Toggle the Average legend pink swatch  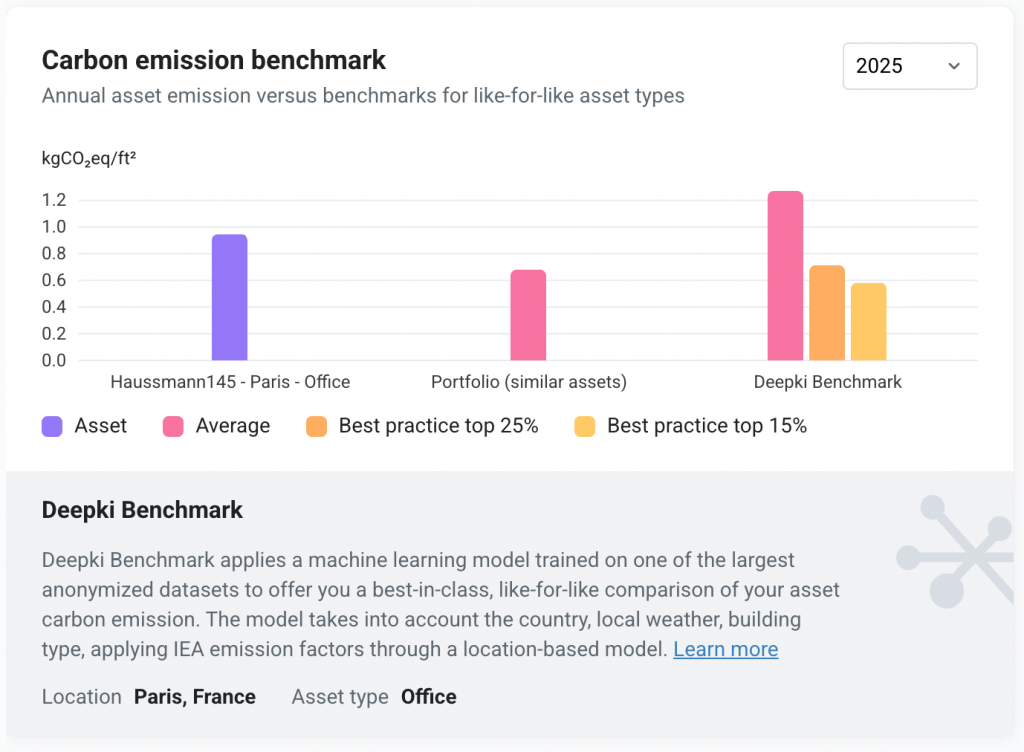coord(174,426)
